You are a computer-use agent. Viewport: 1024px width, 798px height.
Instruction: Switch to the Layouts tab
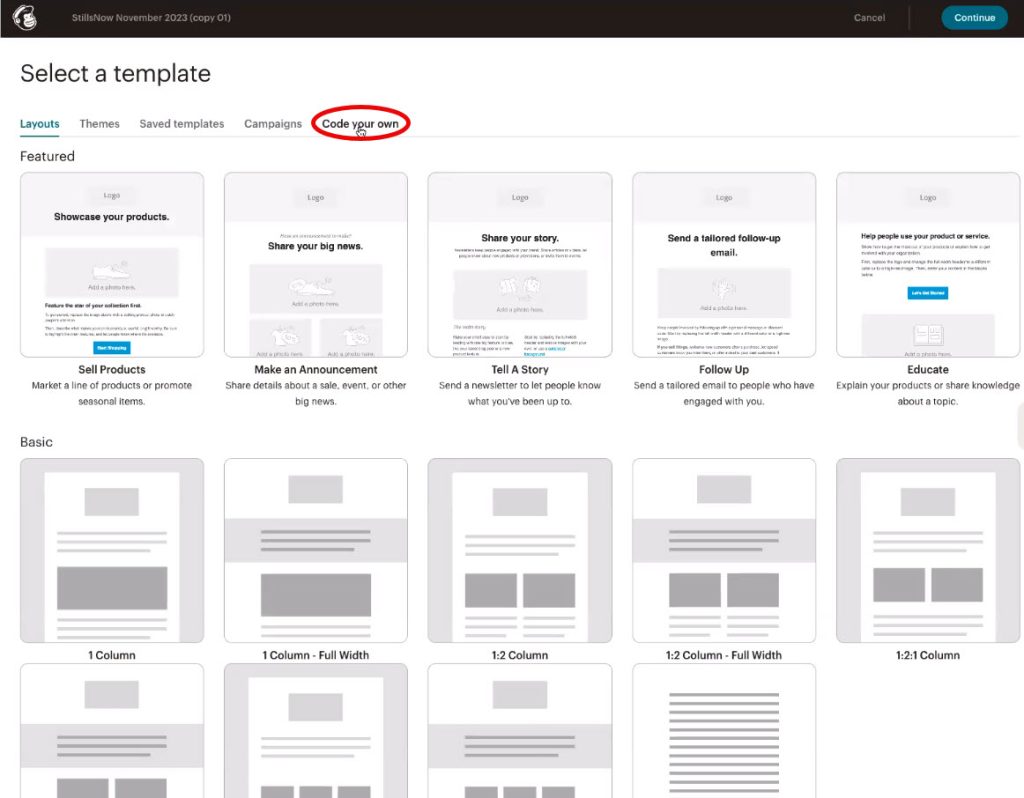coord(40,124)
